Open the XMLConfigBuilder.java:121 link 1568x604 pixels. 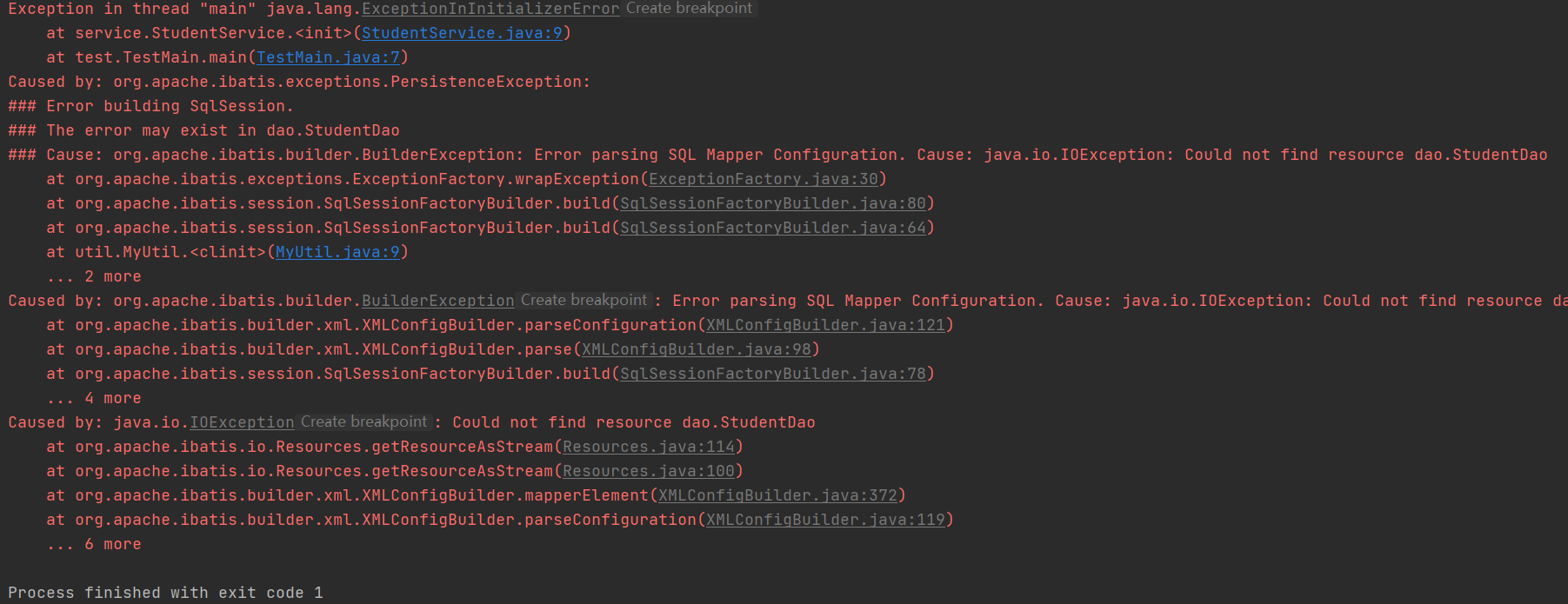[x=825, y=325]
